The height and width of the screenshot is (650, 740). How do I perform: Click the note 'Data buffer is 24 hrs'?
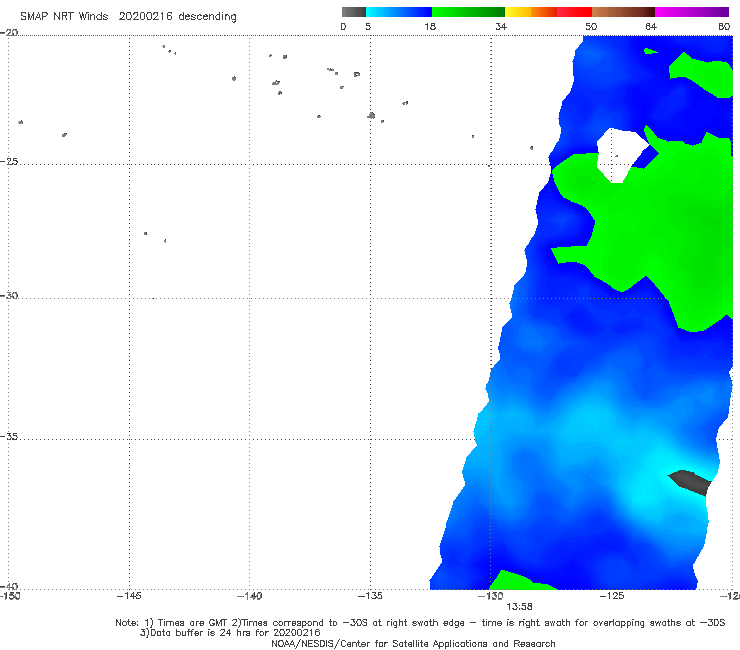coord(230,633)
